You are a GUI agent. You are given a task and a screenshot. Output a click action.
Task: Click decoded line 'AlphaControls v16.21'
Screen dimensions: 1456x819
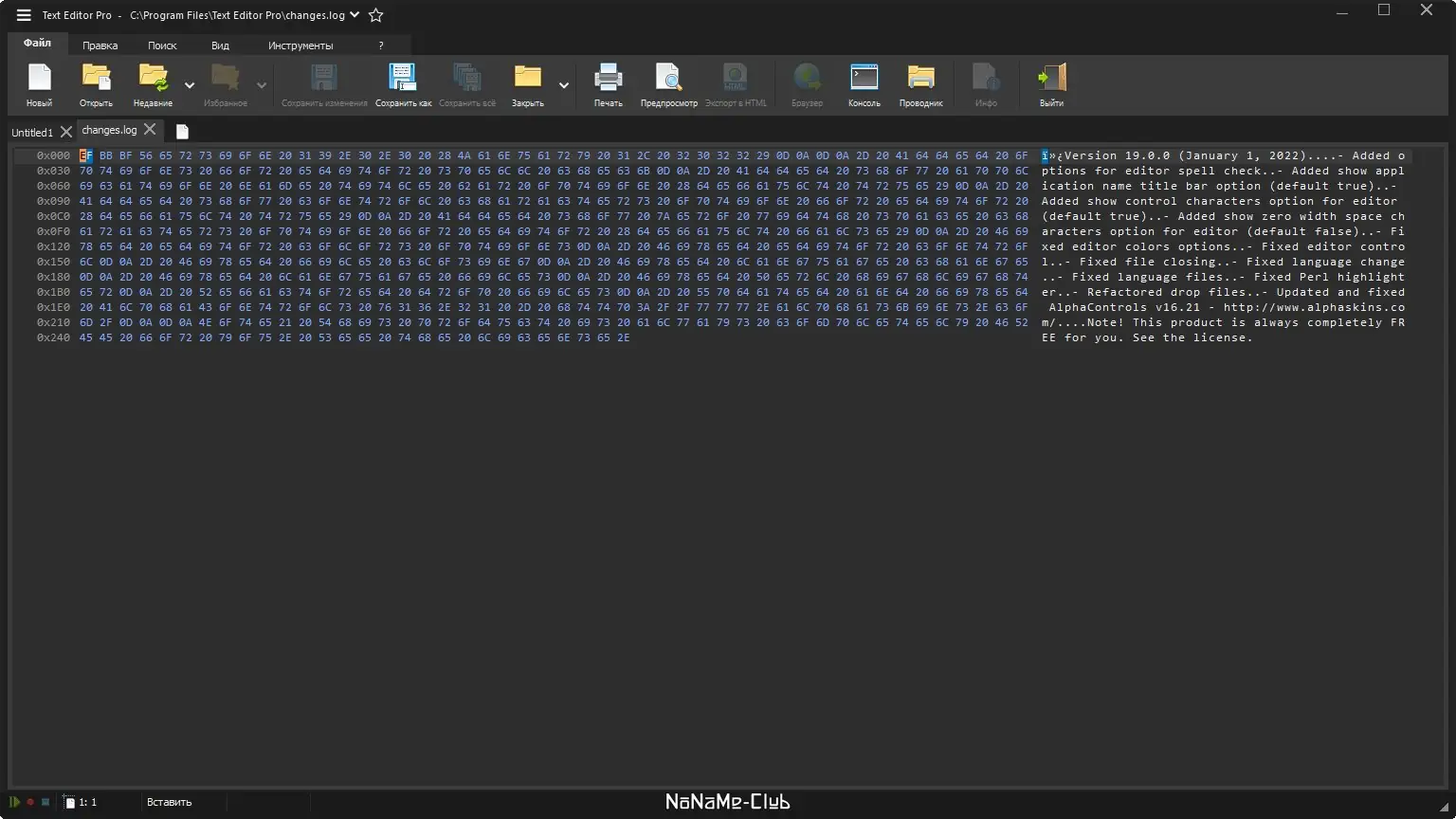click(1223, 307)
